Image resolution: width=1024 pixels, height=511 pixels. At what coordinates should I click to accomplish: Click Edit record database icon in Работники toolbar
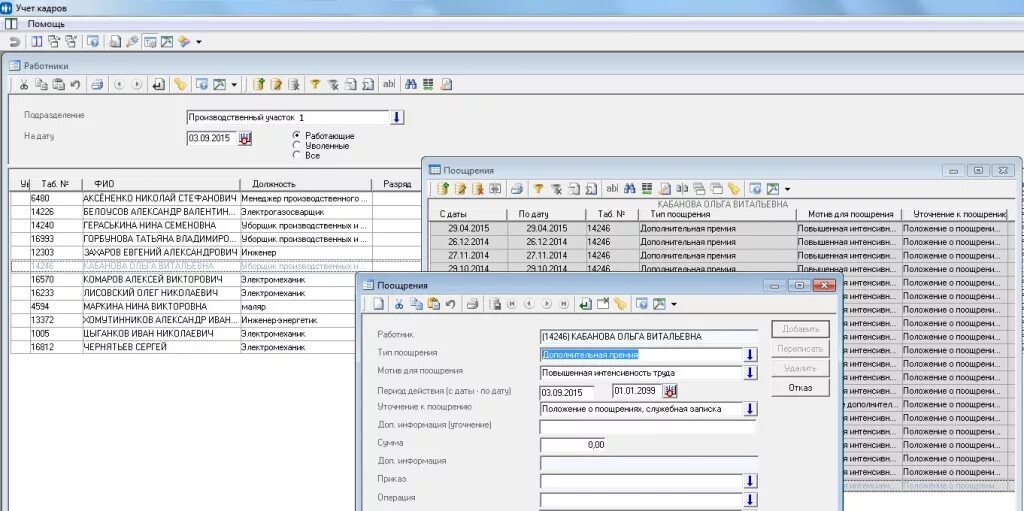(x=276, y=84)
